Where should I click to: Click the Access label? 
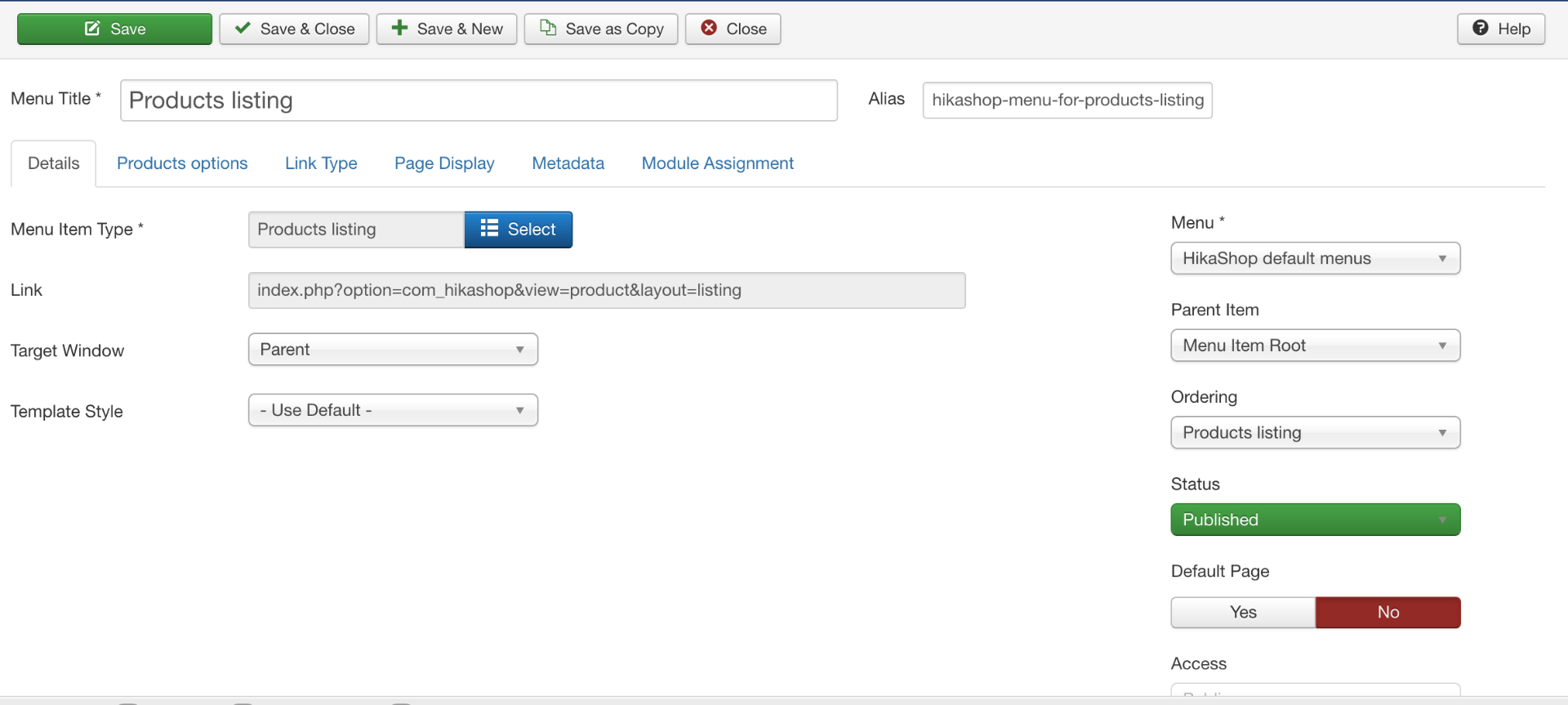pos(1199,663)
